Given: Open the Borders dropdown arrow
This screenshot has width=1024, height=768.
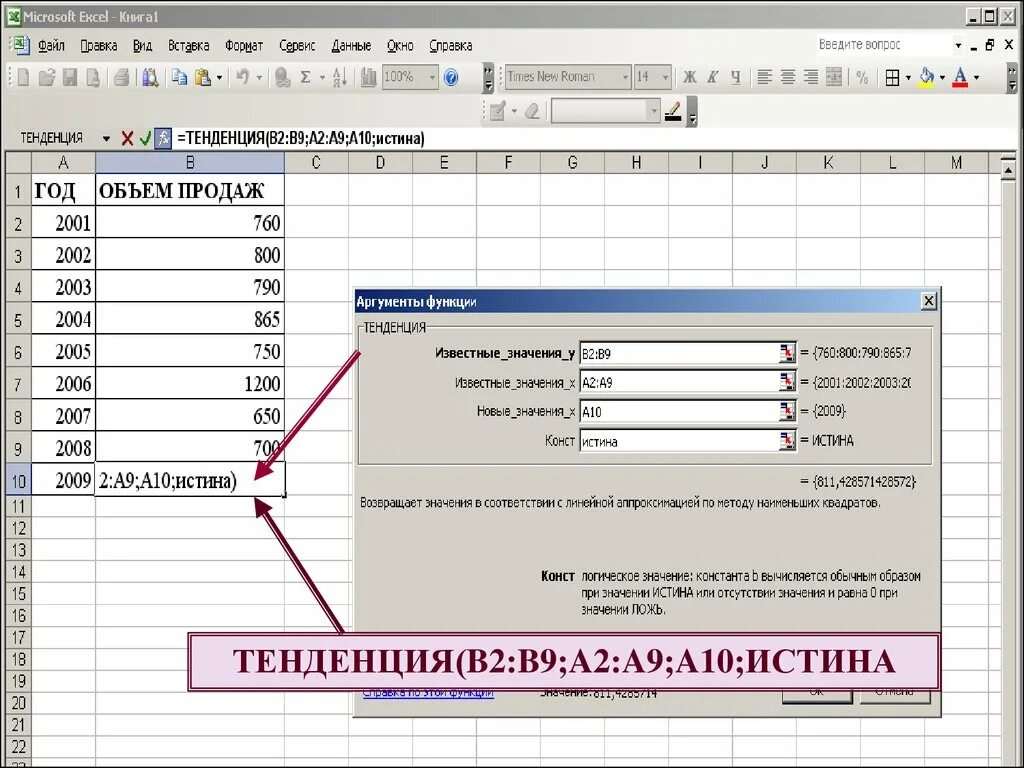Looking at the screenshot, I should (x=908, y=78).
